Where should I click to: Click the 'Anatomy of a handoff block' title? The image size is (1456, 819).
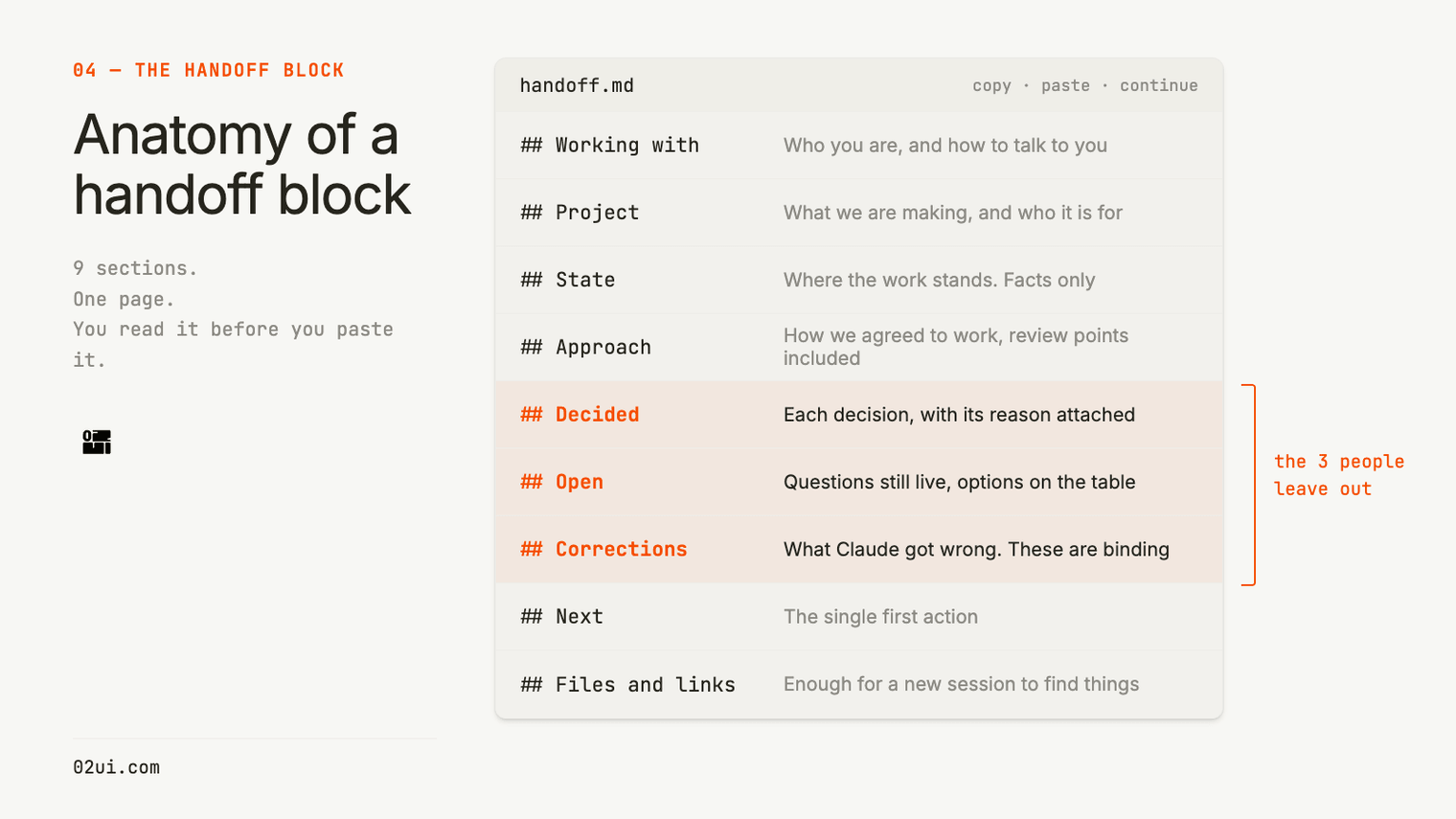242,164
